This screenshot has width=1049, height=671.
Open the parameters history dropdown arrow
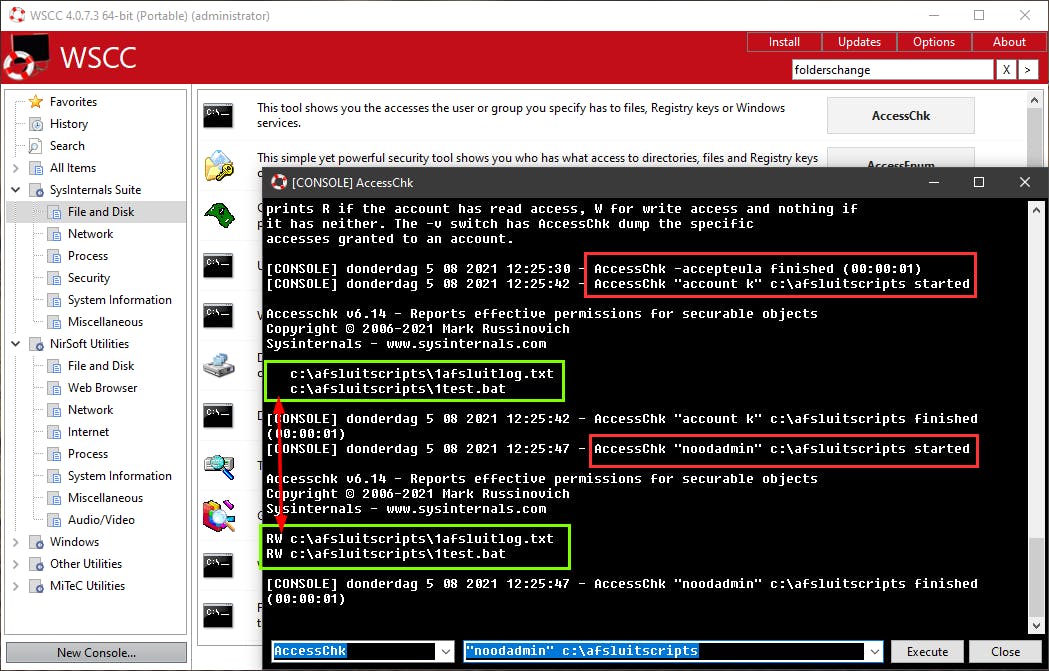(874, 651)
